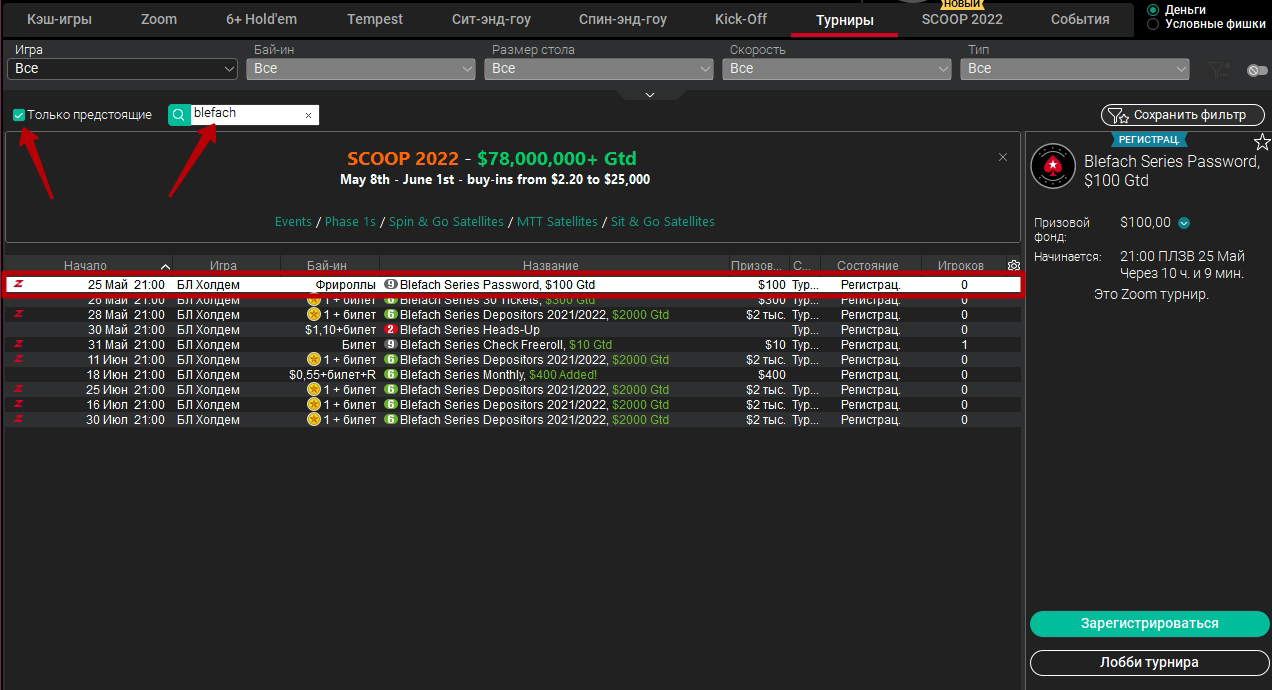This screenshot has width=1272, height=690.
Task: Open the Kick-Off tab
Action: tap(741, 19)
